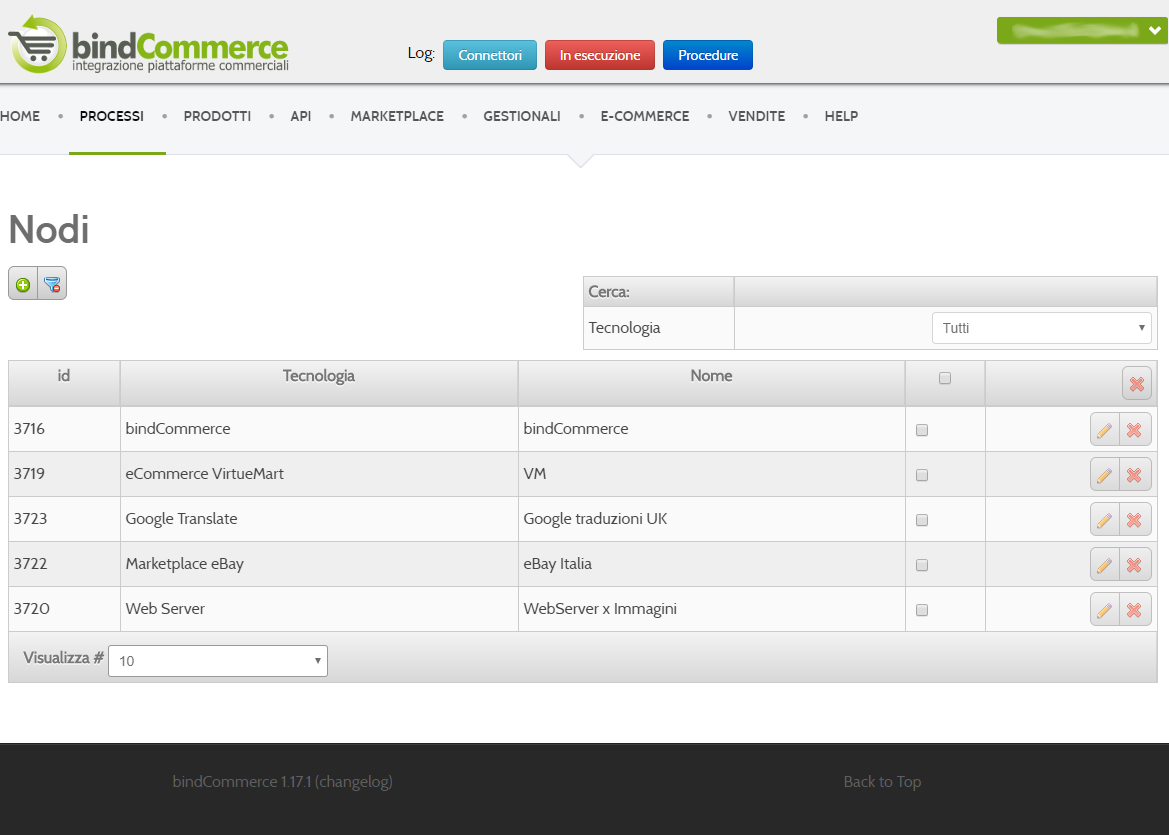Edit the eCommerce VirtueMart node
This screenshot has height=835, width=1169.
pos(1104,475)
